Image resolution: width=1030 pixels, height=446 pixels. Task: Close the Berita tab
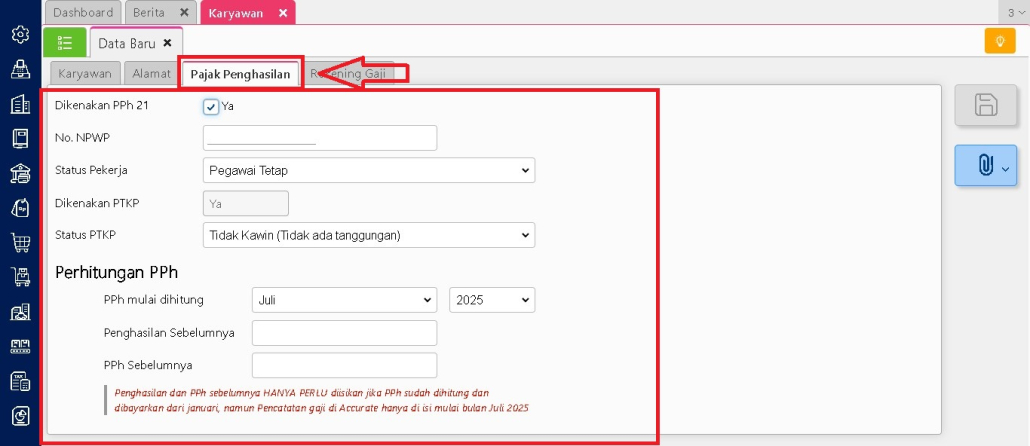[x=183, y=13]
